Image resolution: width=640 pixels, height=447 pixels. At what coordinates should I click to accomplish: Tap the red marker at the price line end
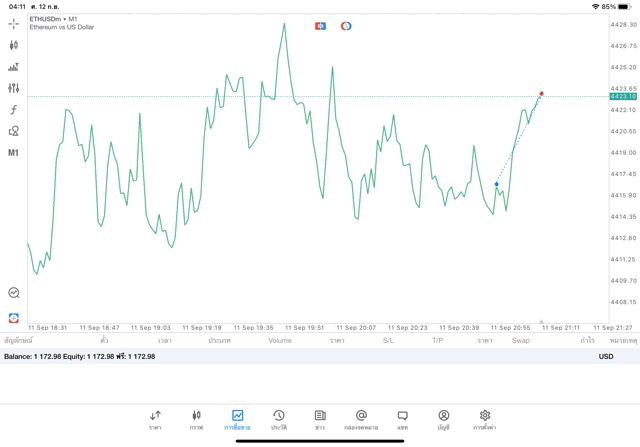pos(541,94)
